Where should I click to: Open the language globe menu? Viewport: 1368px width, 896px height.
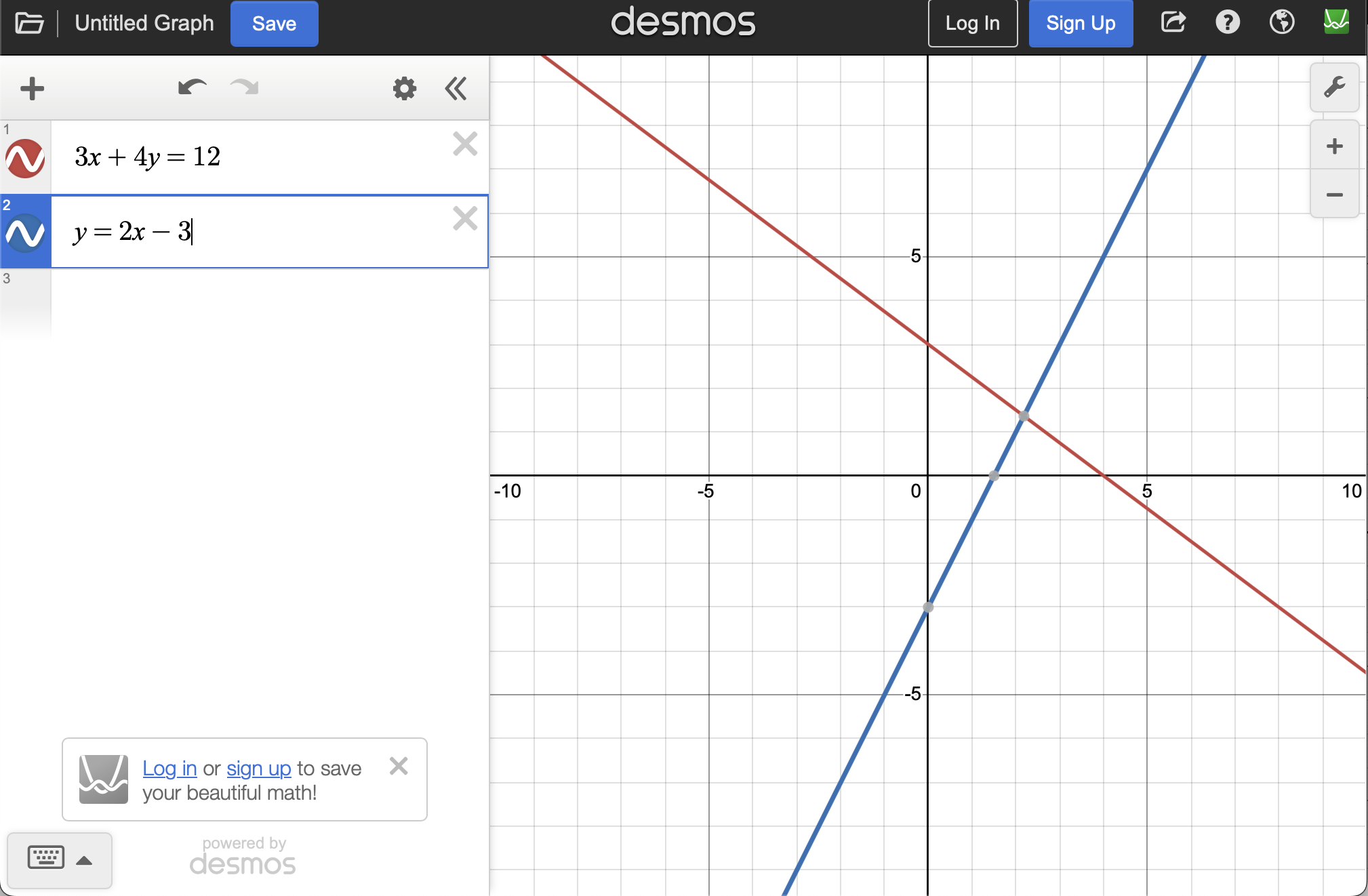[1281, 23]
